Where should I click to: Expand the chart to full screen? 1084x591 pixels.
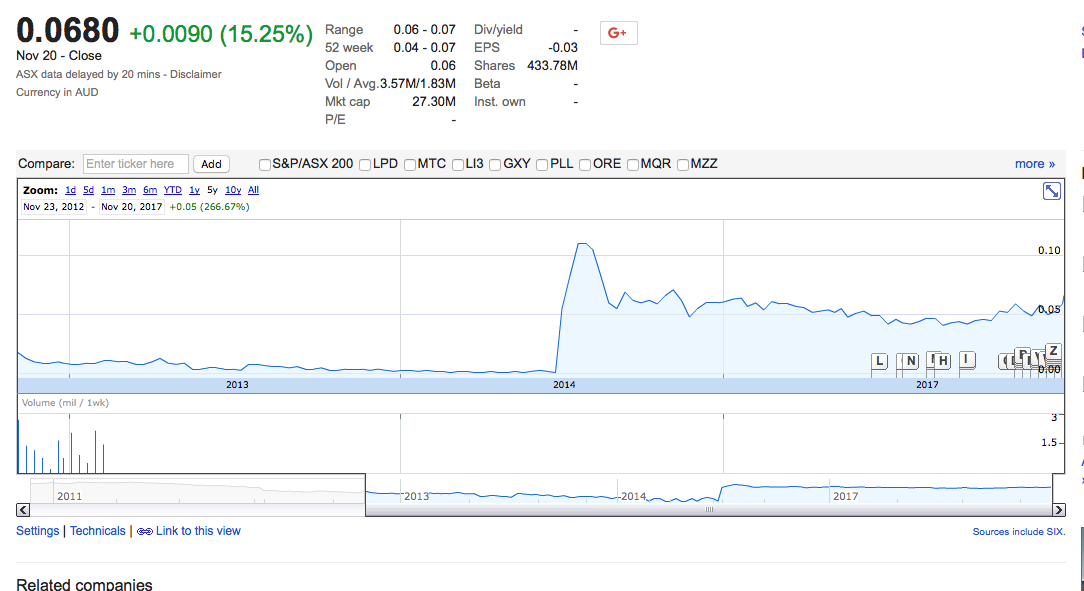pyautogui.click(x=1051, y=191)
